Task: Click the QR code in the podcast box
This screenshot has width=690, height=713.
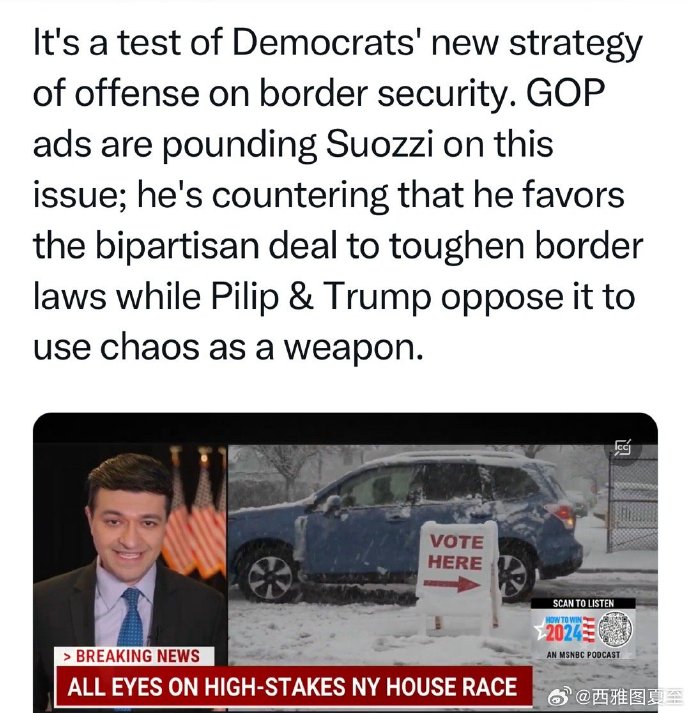Action: pos(615,628)
